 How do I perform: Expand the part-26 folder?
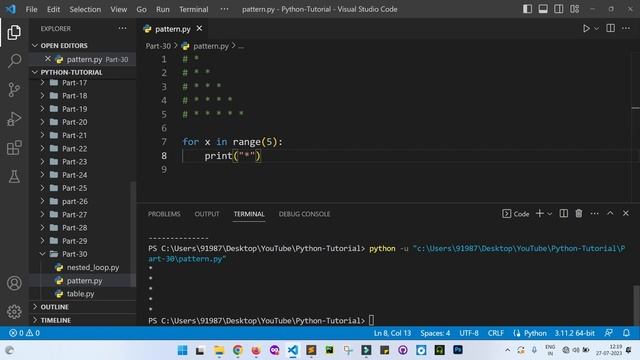(x=74, y=201)
